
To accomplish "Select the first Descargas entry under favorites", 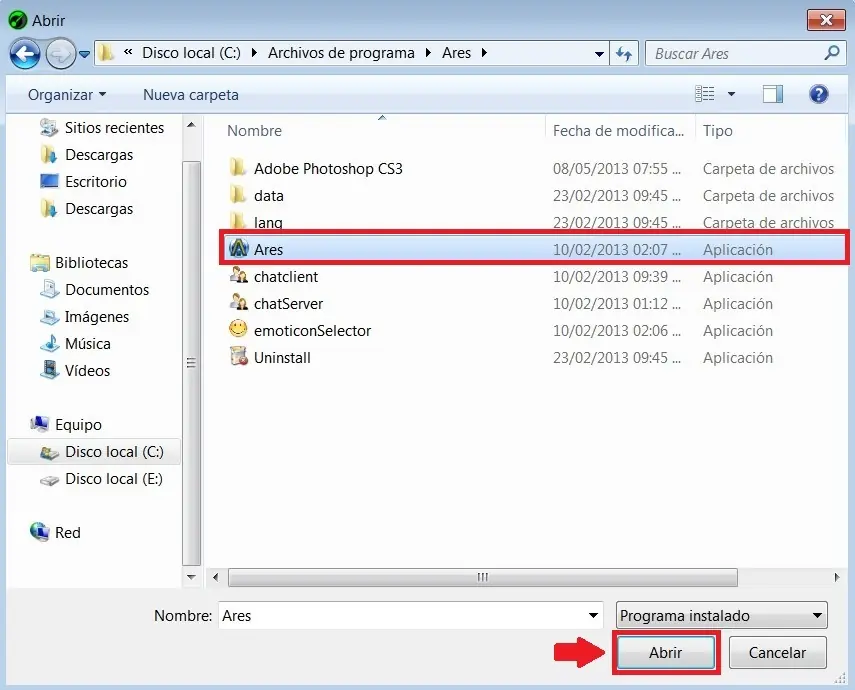I will click(87, 155).
